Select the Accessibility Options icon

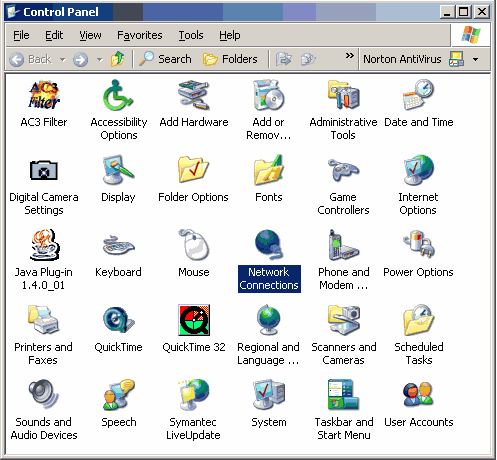118,95
